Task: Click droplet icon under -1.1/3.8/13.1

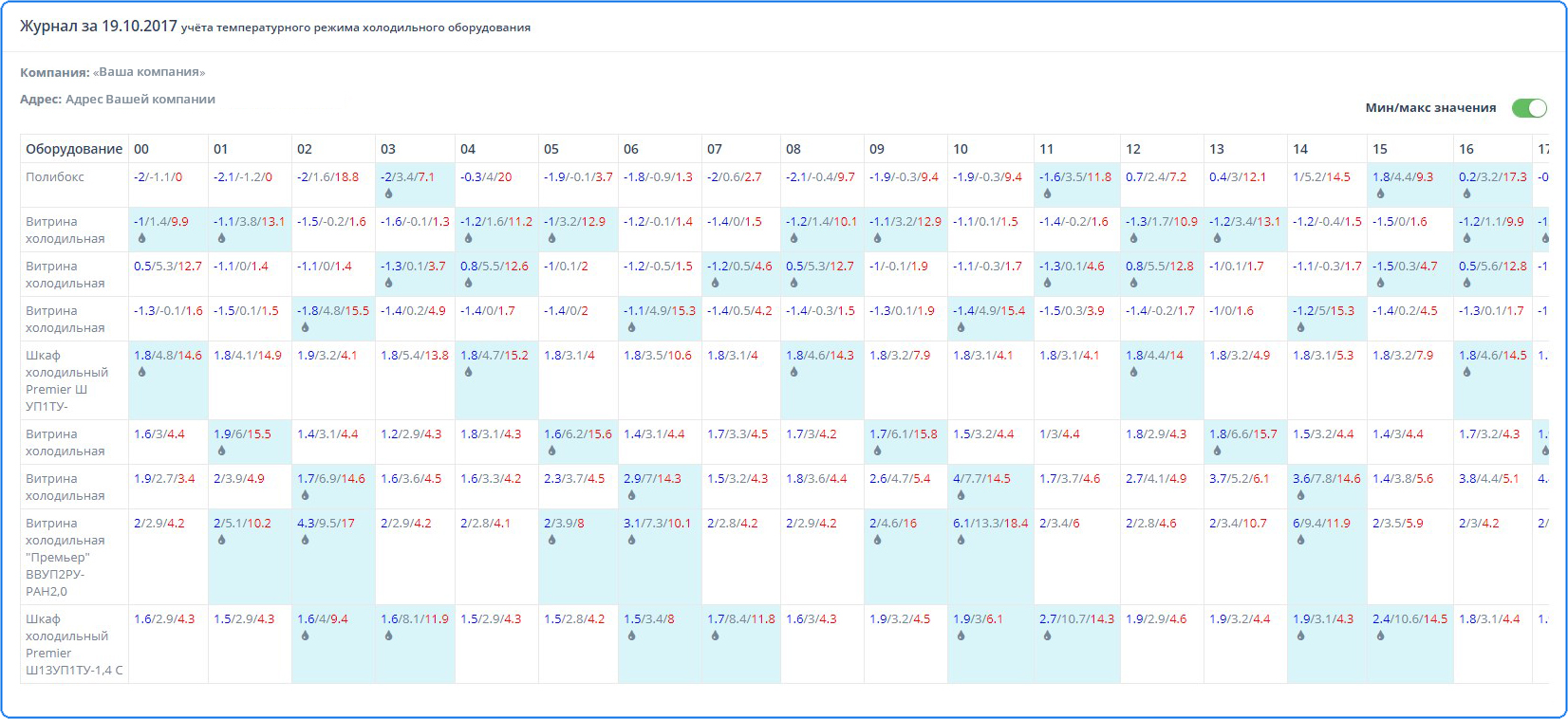Action: [x=221, y=238]
